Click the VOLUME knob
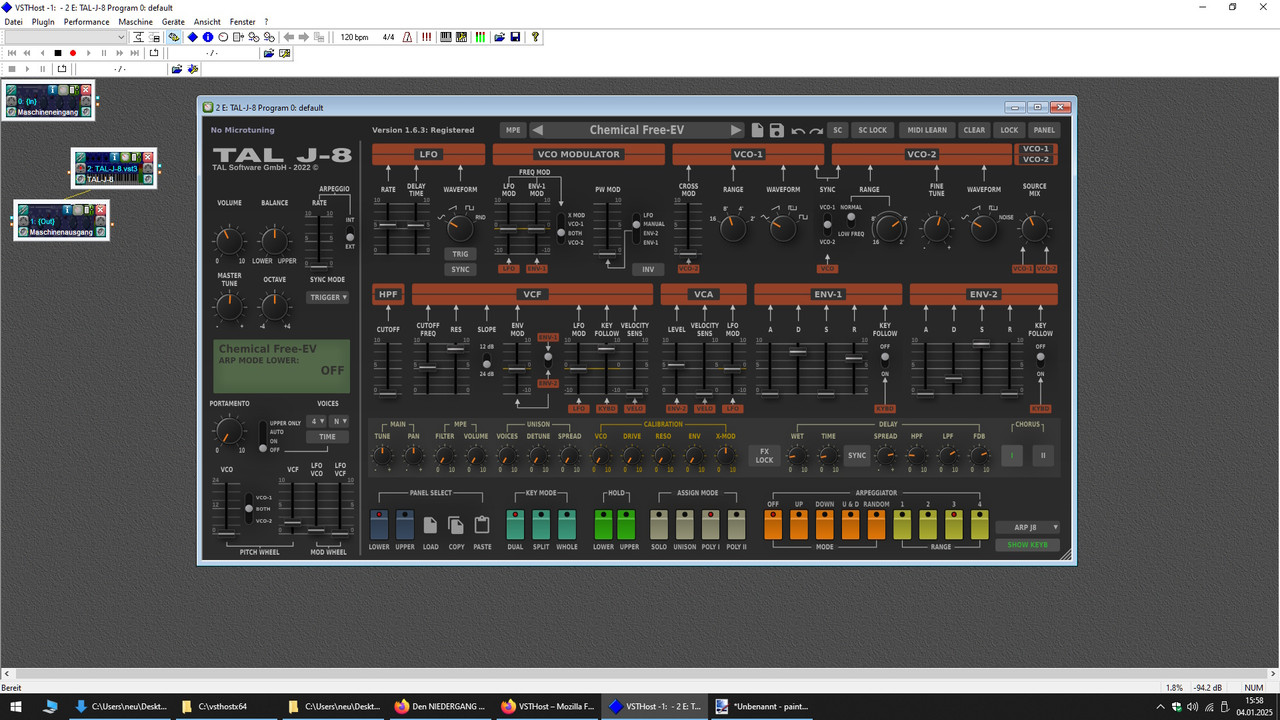Image resolution: width=1280 pixels, height=720 pixels. (229, 241)
